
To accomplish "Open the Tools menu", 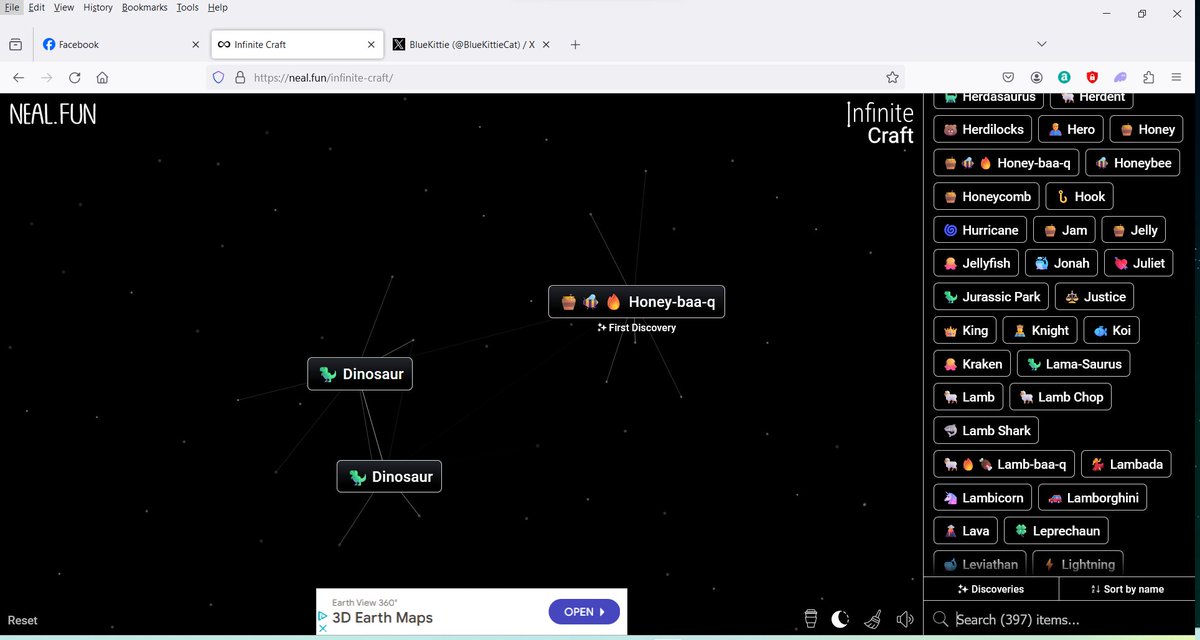I will coord(188,7).
